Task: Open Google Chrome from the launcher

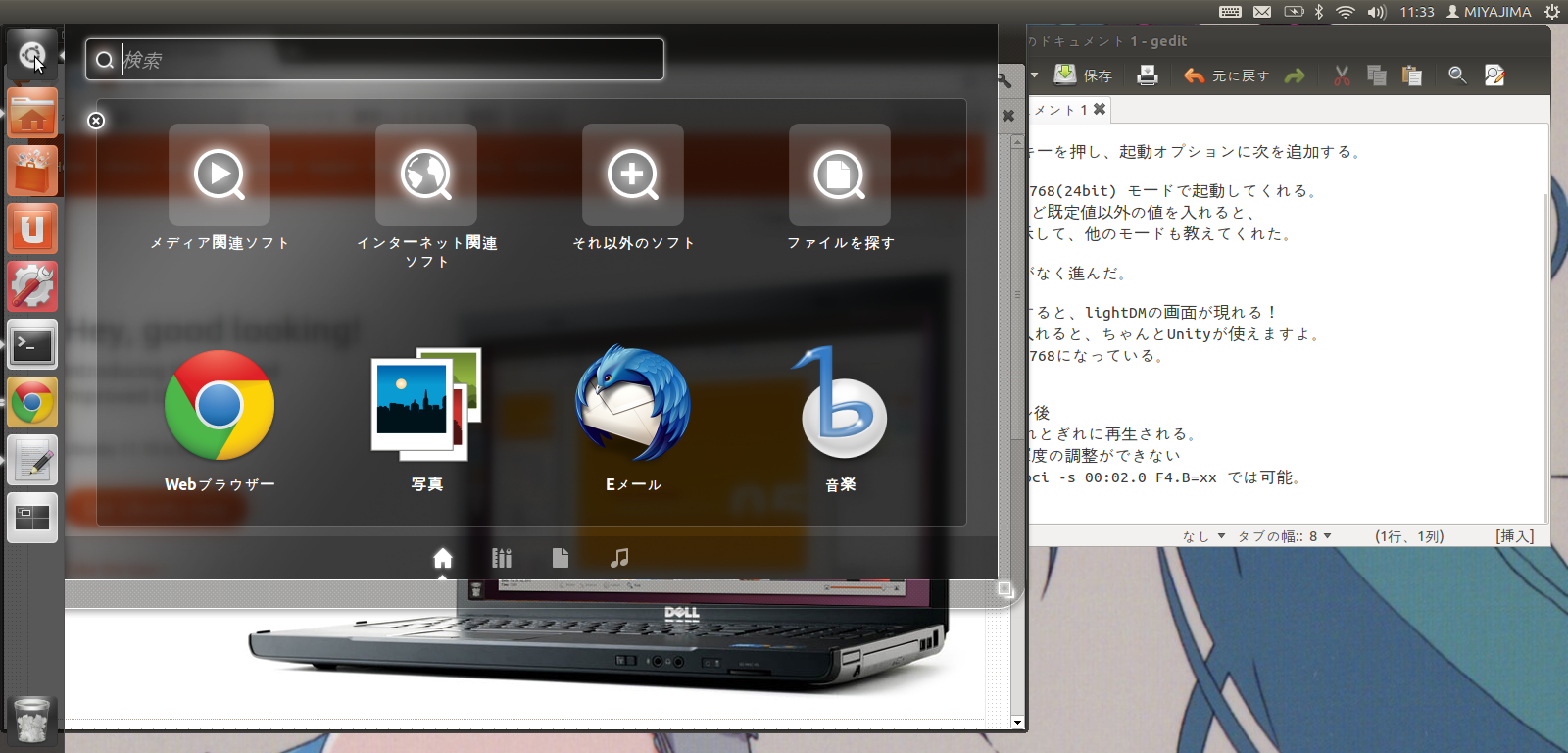Action: pos(32,402)
